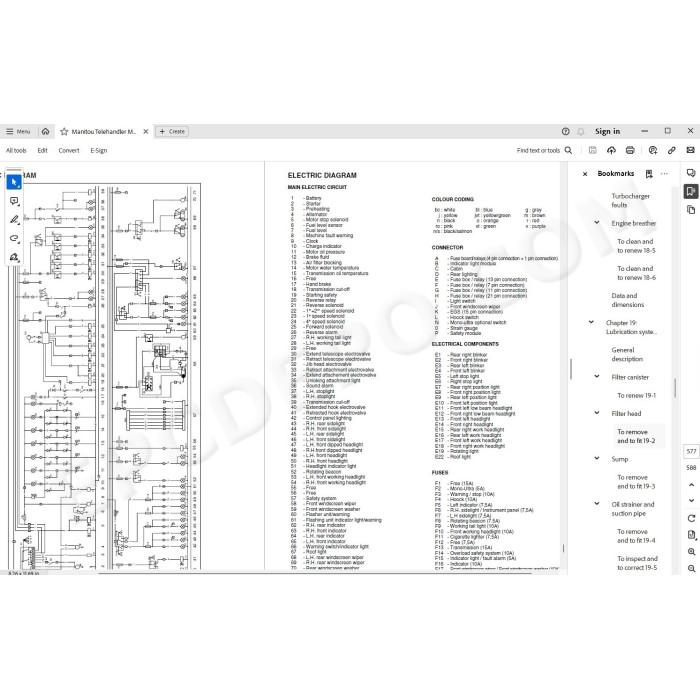Screen dimensions: 700x700
Task: Zoom out with the magnifier minus icon
Action: click(691, 568)
